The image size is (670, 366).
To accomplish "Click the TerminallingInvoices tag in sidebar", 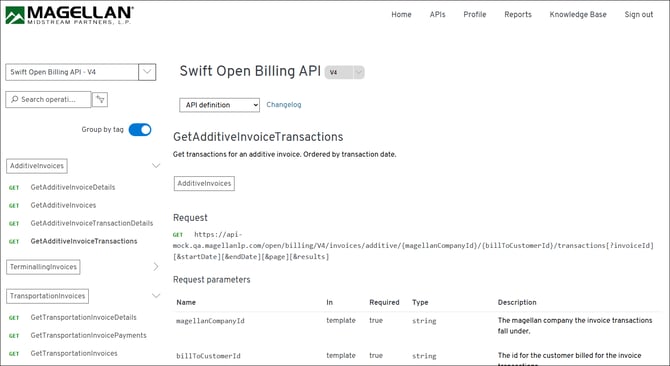I will [43, 266].
